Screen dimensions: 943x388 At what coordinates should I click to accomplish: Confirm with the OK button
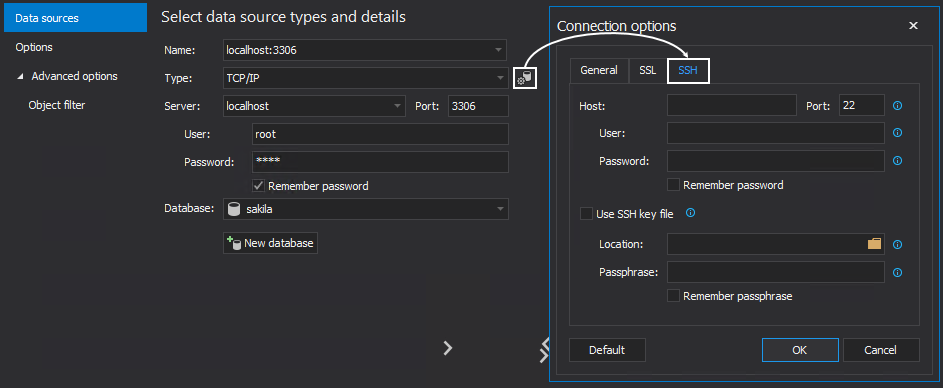coord(800,350)
